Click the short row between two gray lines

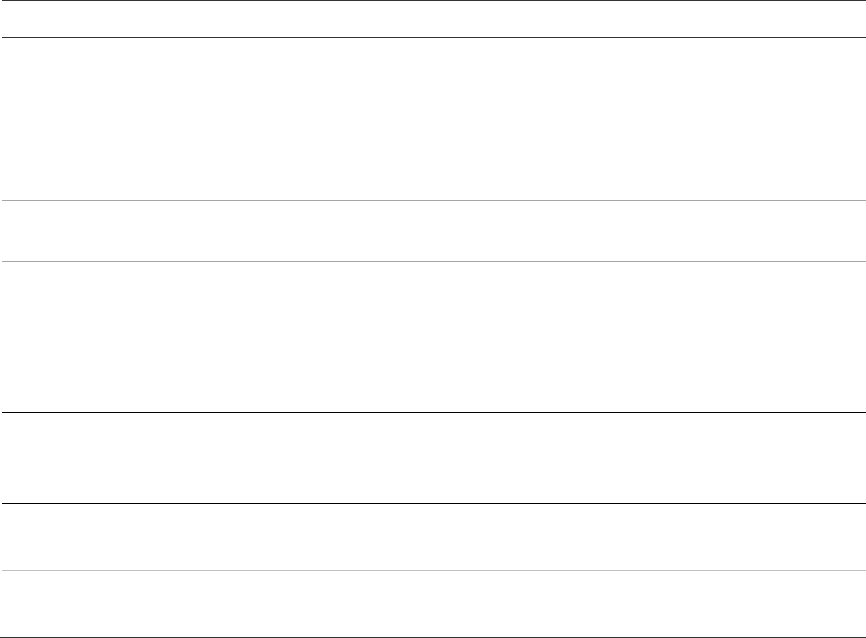pos(433,231)
